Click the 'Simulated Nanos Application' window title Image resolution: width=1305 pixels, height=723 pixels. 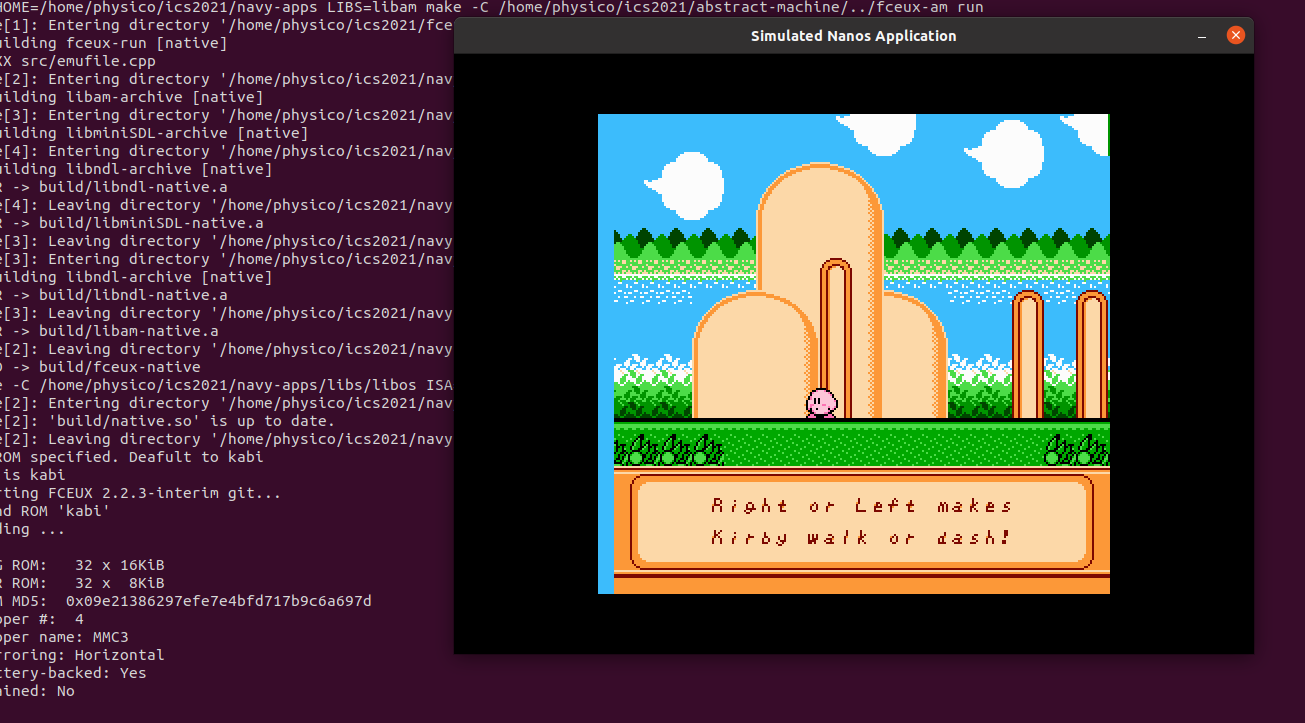point(853,36)
